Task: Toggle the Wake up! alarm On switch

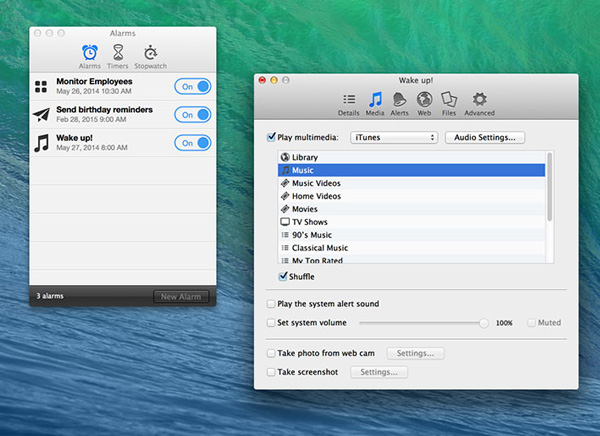Action: 192,143
